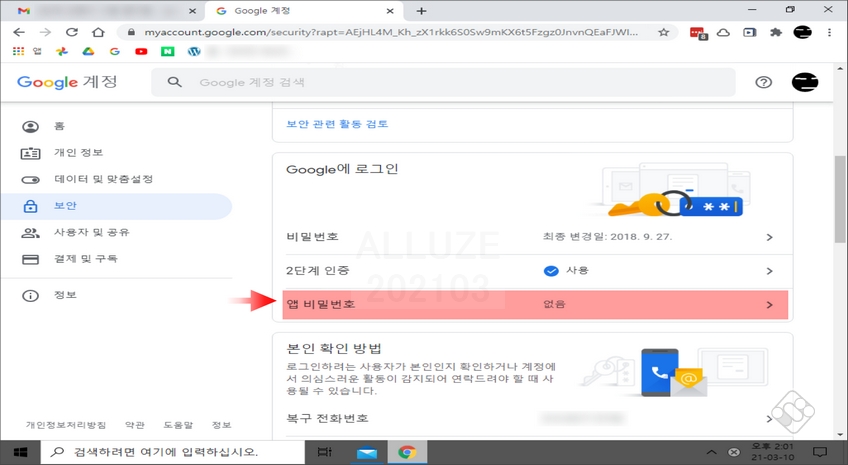The height and width of the screenshot is (465, 848).
Task: Reload the page with refresh icon
Action: (71, 32)
